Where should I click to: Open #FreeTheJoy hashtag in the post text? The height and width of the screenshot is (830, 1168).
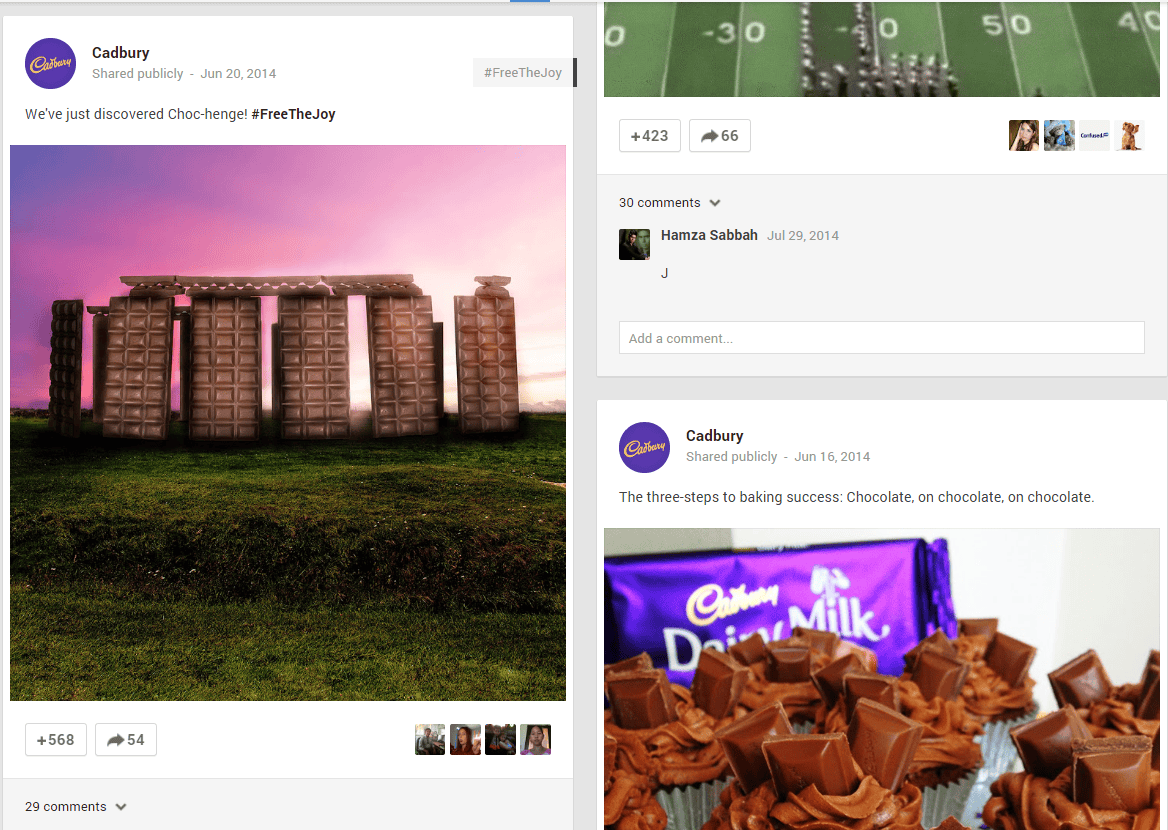[x=293, y=114]
